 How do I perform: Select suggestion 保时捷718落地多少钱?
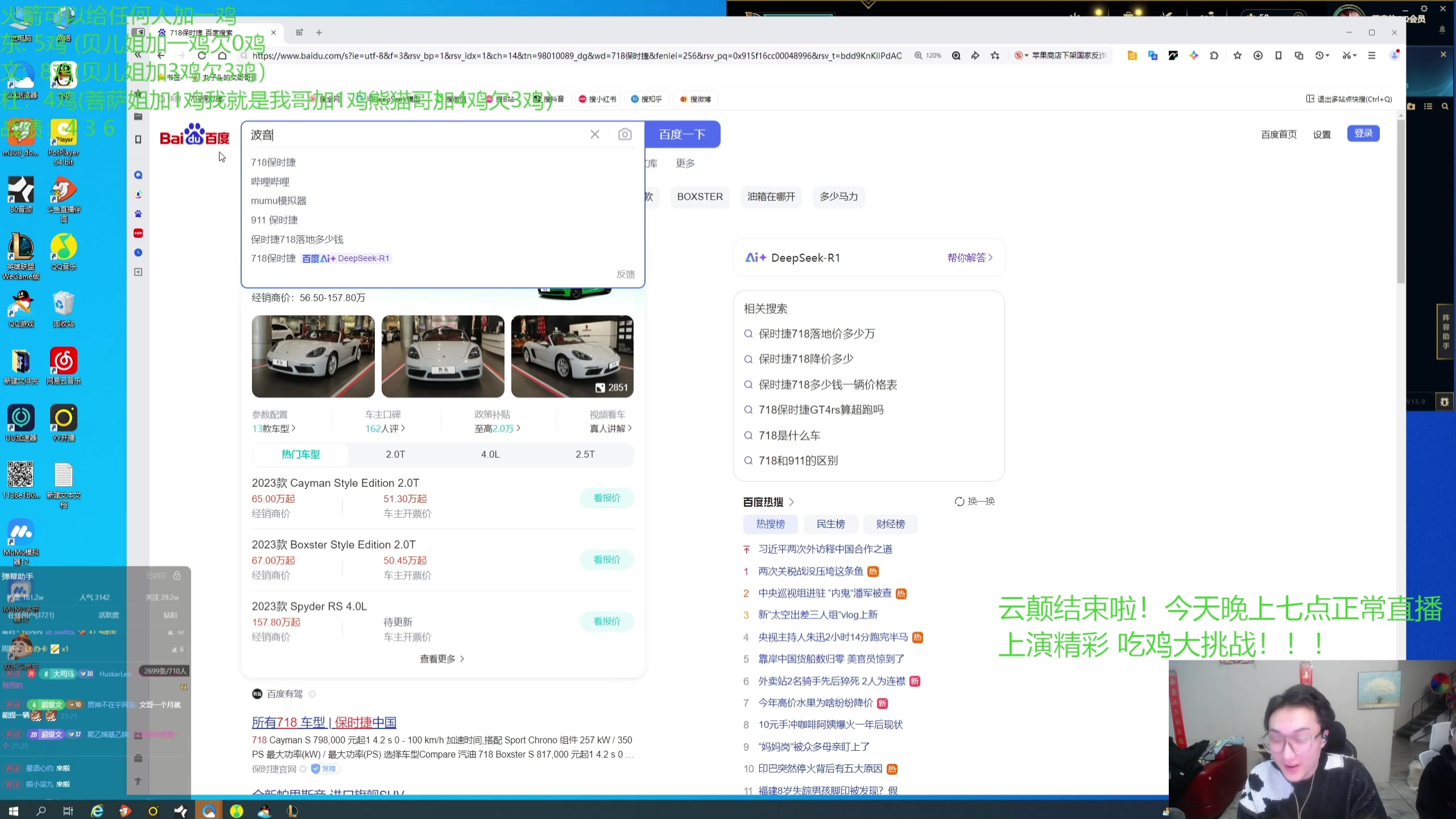click(x=297, y=239)
